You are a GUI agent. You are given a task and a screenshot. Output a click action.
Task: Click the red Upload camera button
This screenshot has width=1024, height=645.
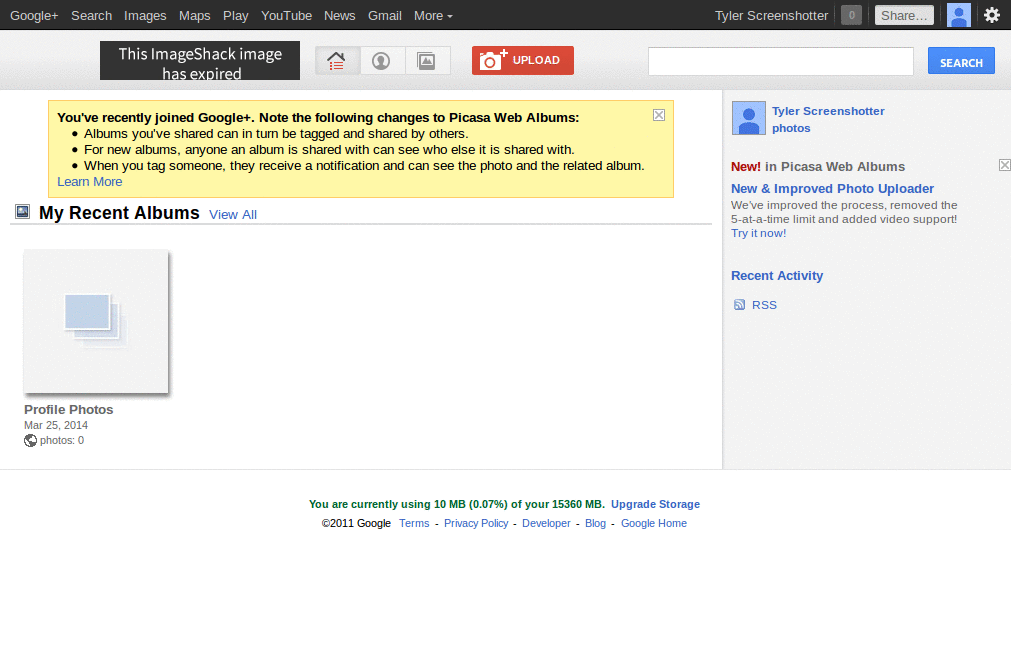(x=522, y=60)
